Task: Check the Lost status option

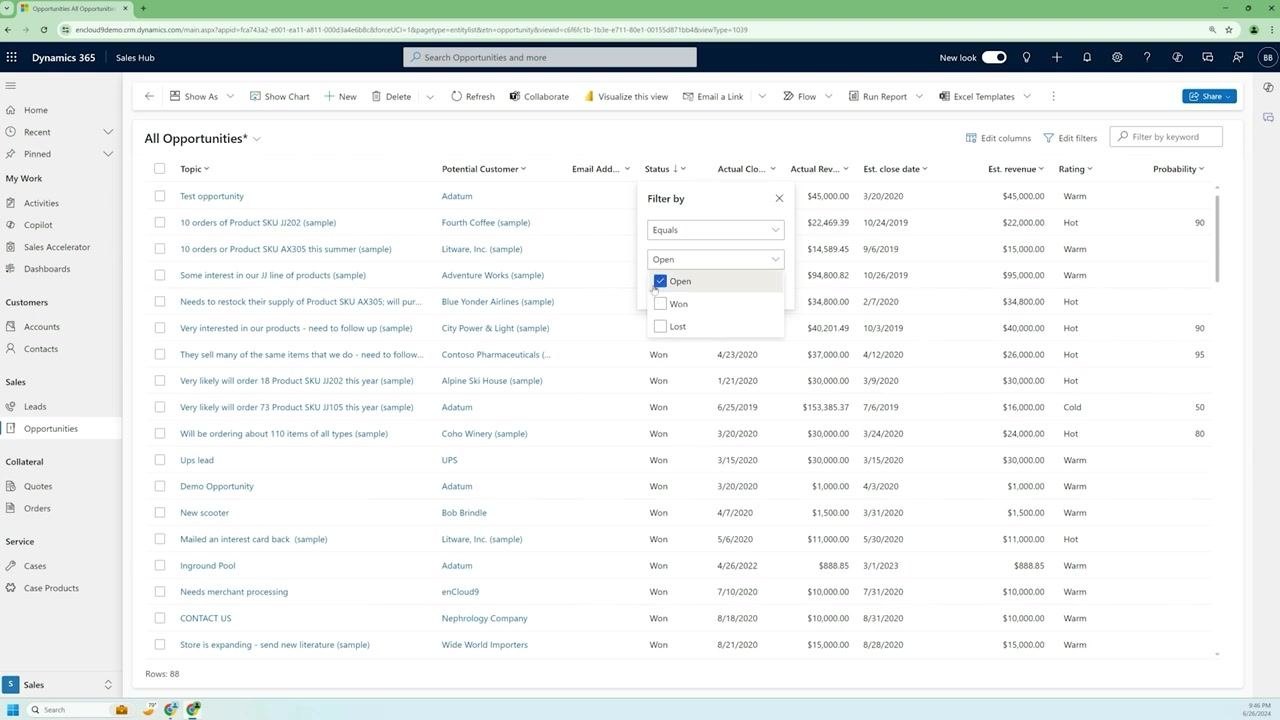Action: point(660,326)
